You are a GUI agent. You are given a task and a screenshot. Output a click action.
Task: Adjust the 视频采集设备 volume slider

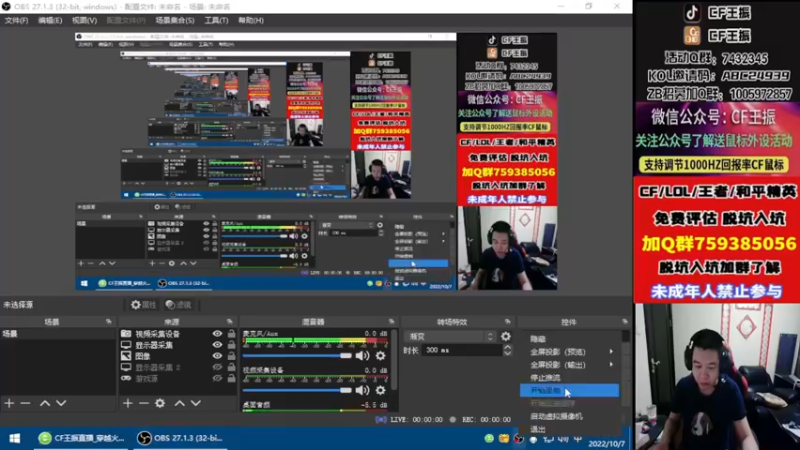[297, 390]
